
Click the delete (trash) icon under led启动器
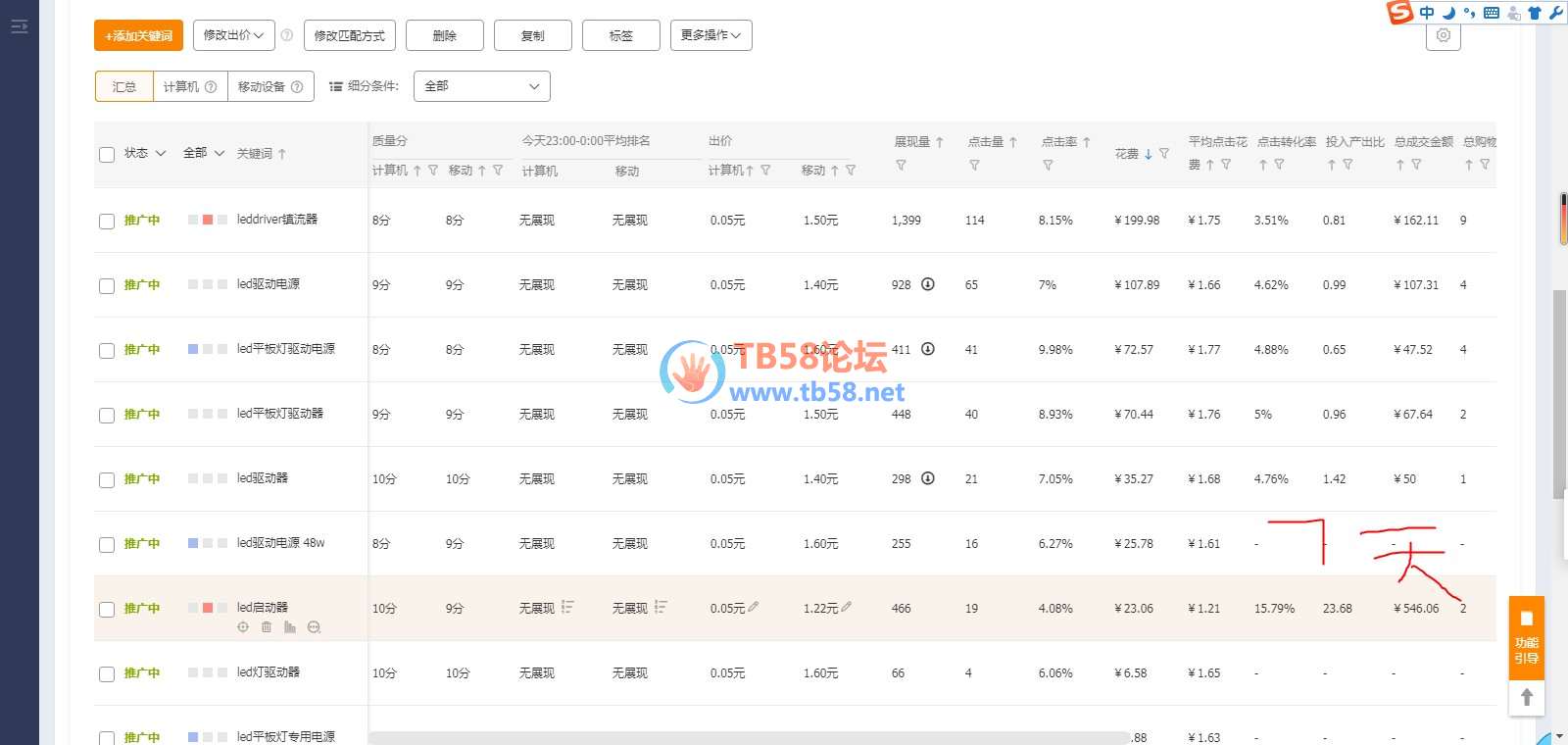pos(267,627)
